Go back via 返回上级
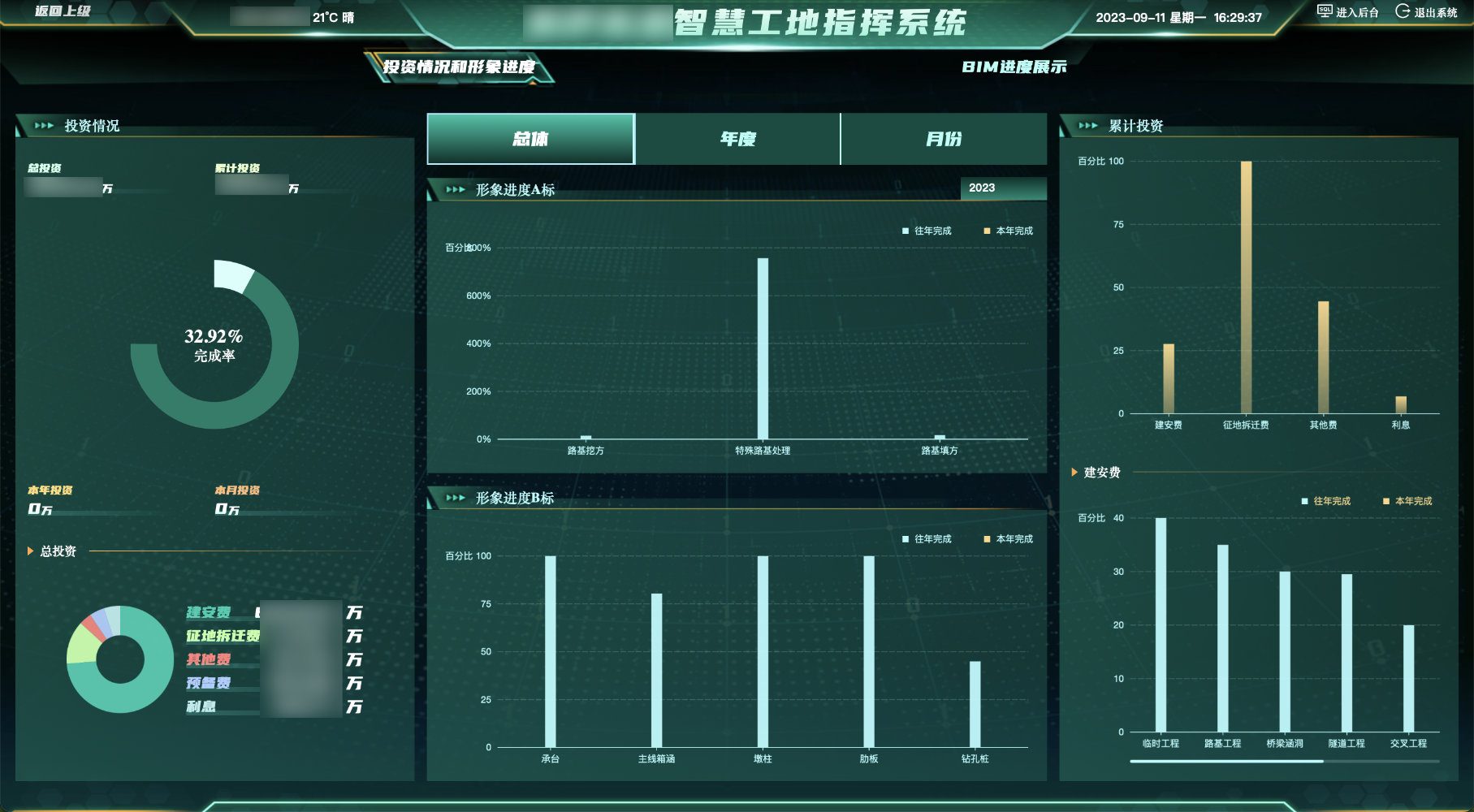Image resolution: width=1474 pixels, height=812 pixels. [x=63, y=11]
